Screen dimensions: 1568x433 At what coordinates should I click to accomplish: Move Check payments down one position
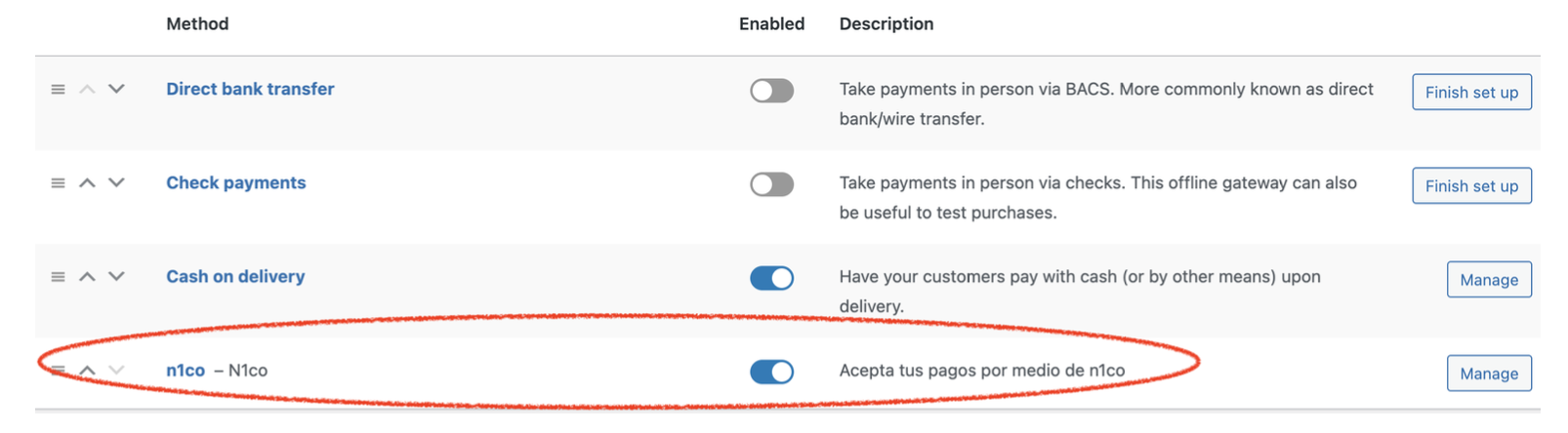coord(116,183)
